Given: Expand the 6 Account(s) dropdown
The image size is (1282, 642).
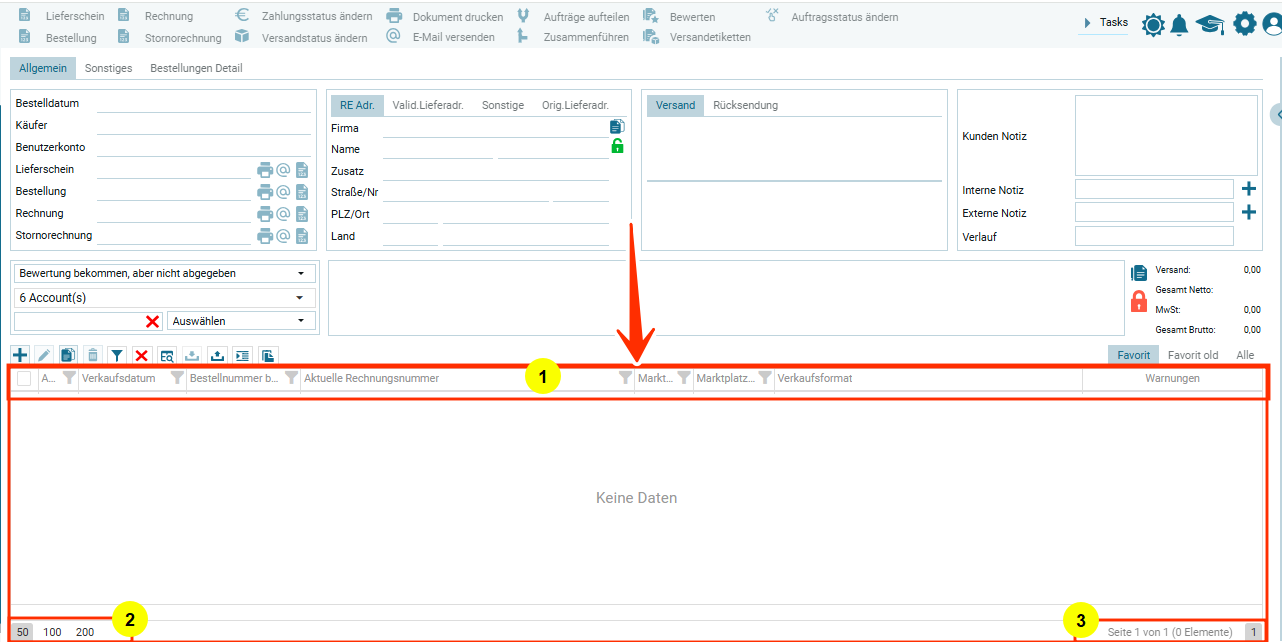Looking at the screenshot, I should (163, 298).
